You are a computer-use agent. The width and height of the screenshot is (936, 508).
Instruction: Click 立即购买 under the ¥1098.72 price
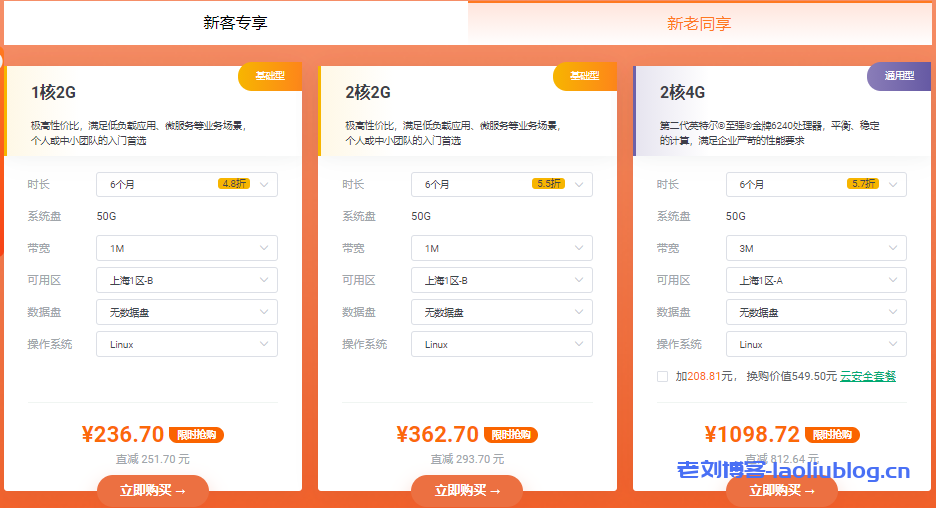(782, 490)
